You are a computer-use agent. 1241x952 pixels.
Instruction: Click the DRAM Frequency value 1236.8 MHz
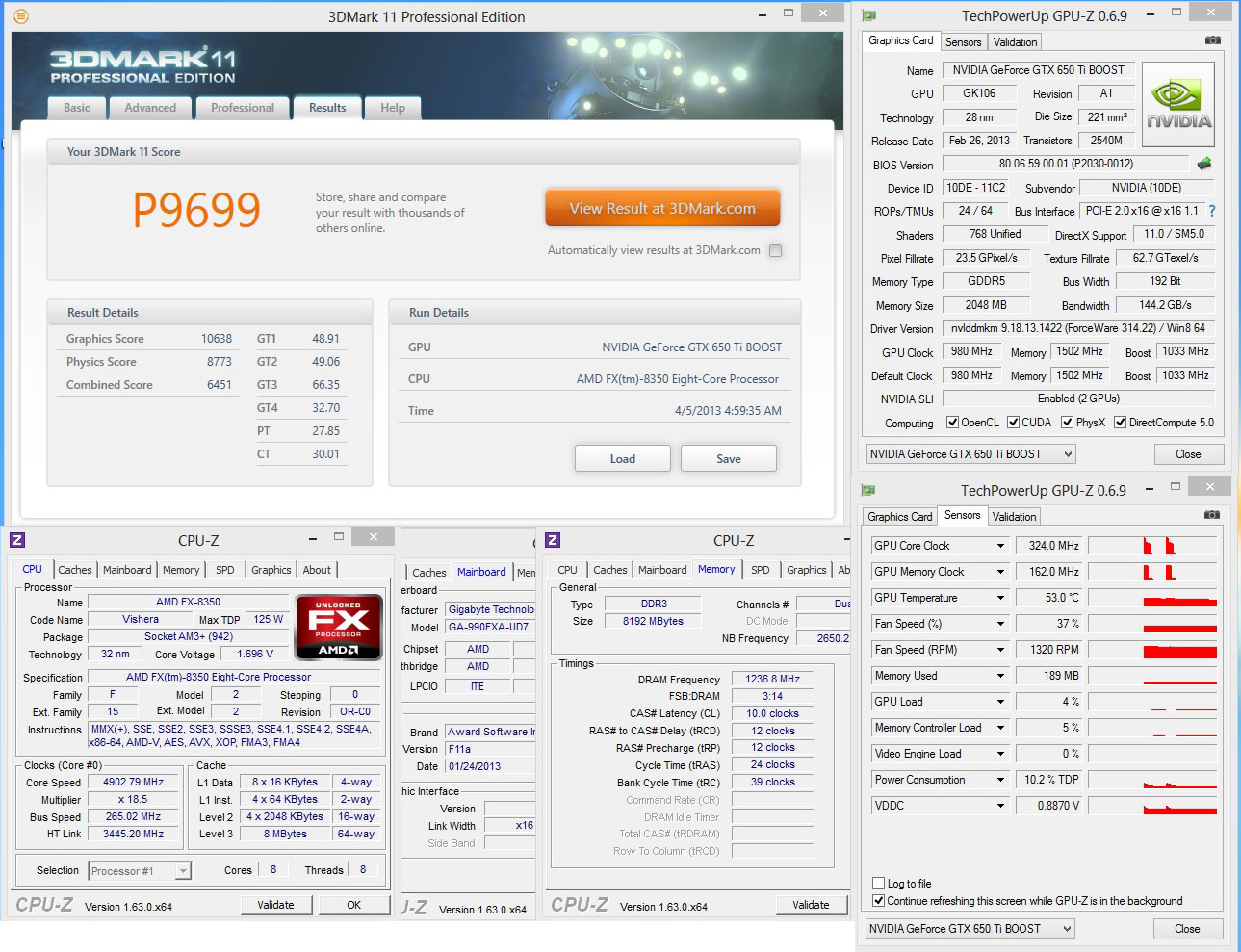[x=773, y=679]
